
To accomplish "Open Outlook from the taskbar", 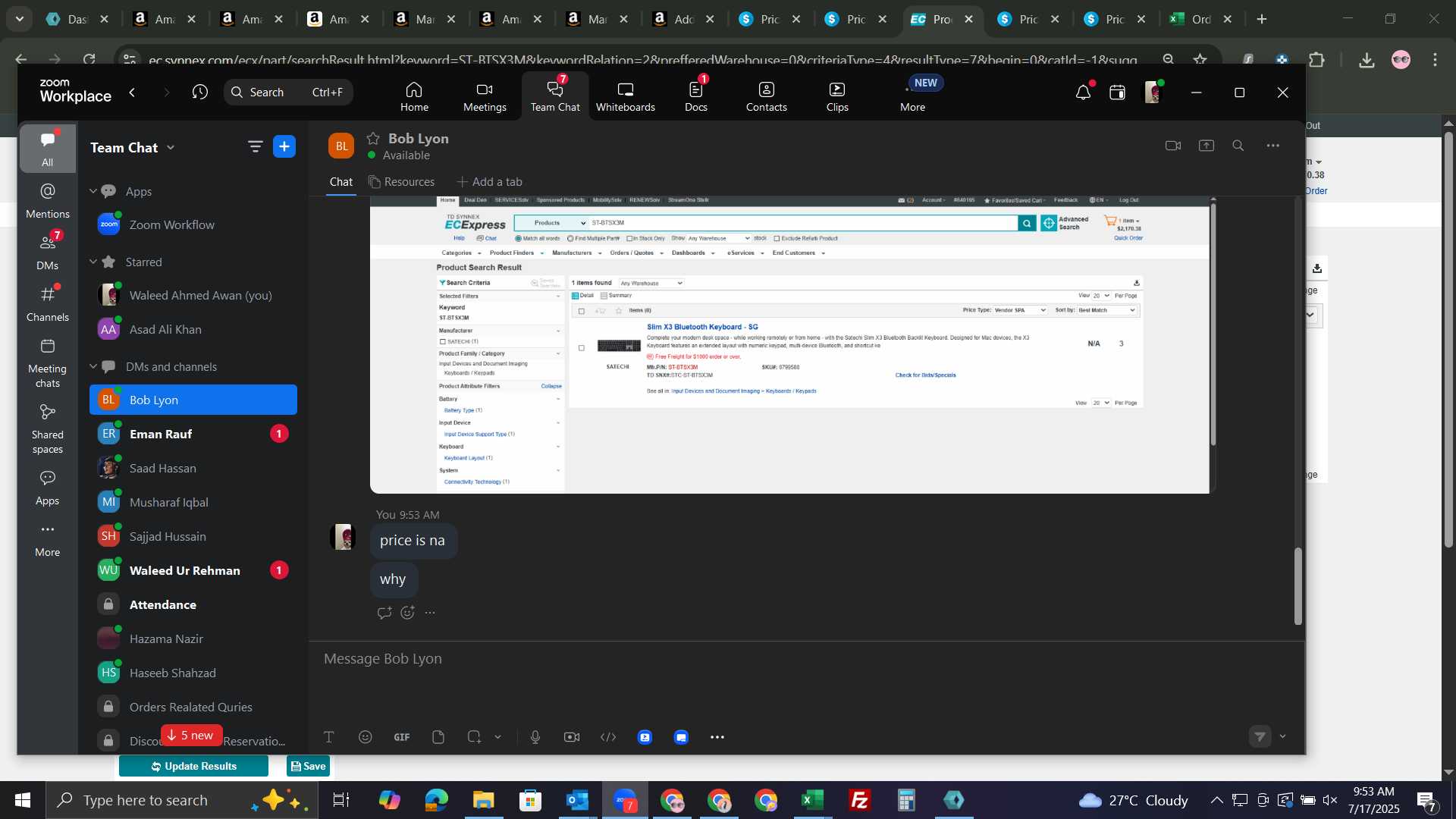I will (x=577, y=800).
